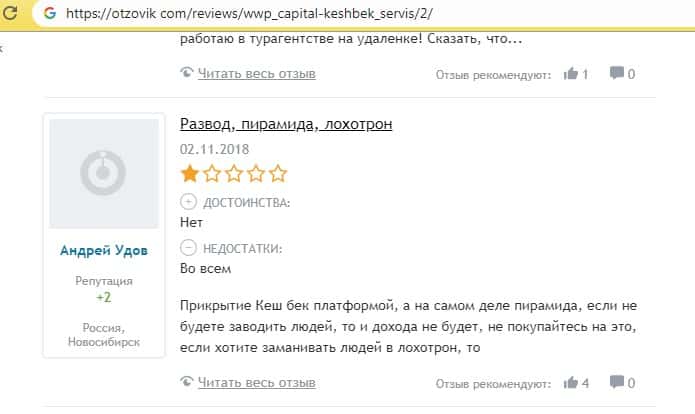The image size is (695, 414).
Task: Click the comment bubble icon in Андрей Удов's review
Action: (617, 382)
